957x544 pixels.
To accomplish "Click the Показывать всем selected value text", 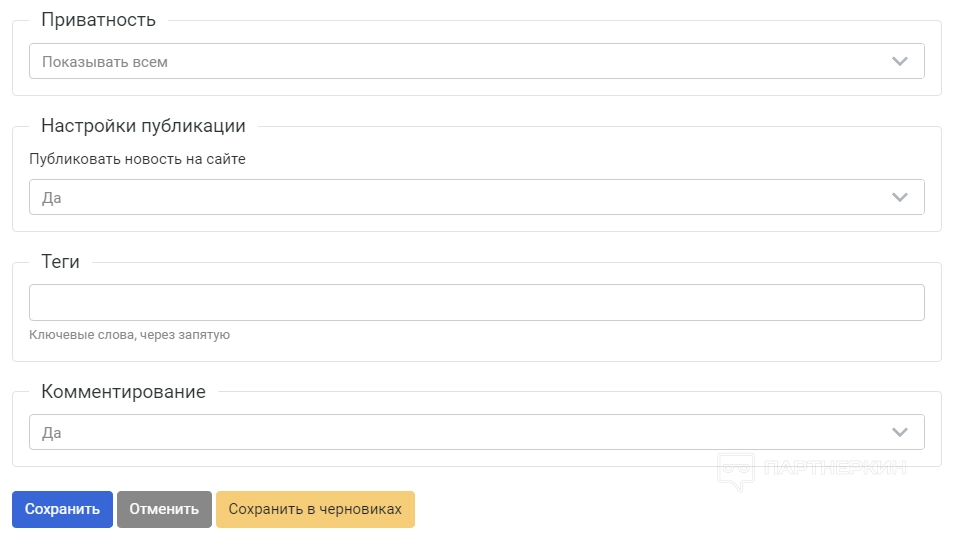I will (x=105, y=62).
